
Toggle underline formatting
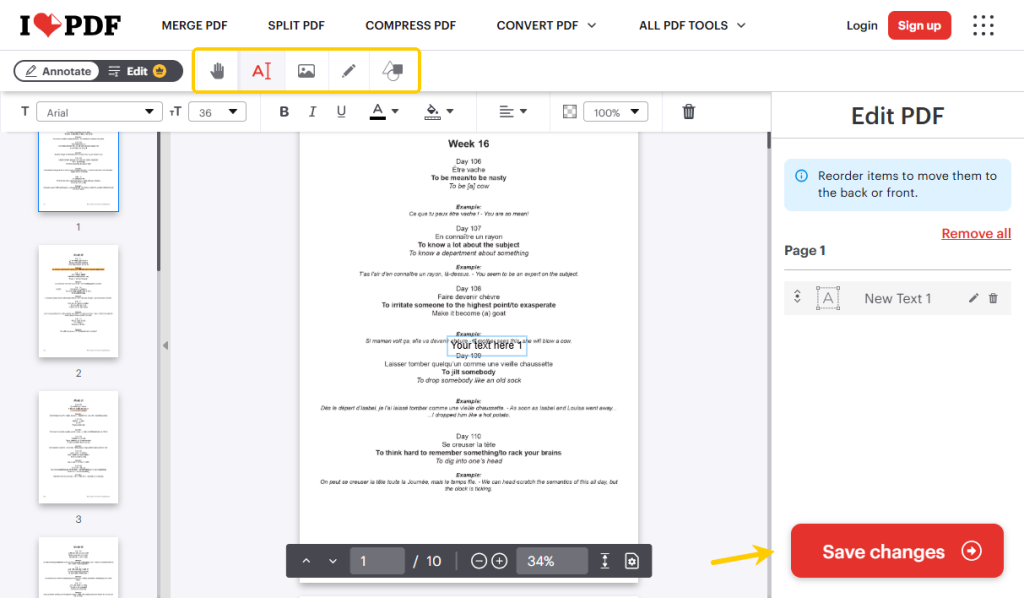[x=341, y=112]
